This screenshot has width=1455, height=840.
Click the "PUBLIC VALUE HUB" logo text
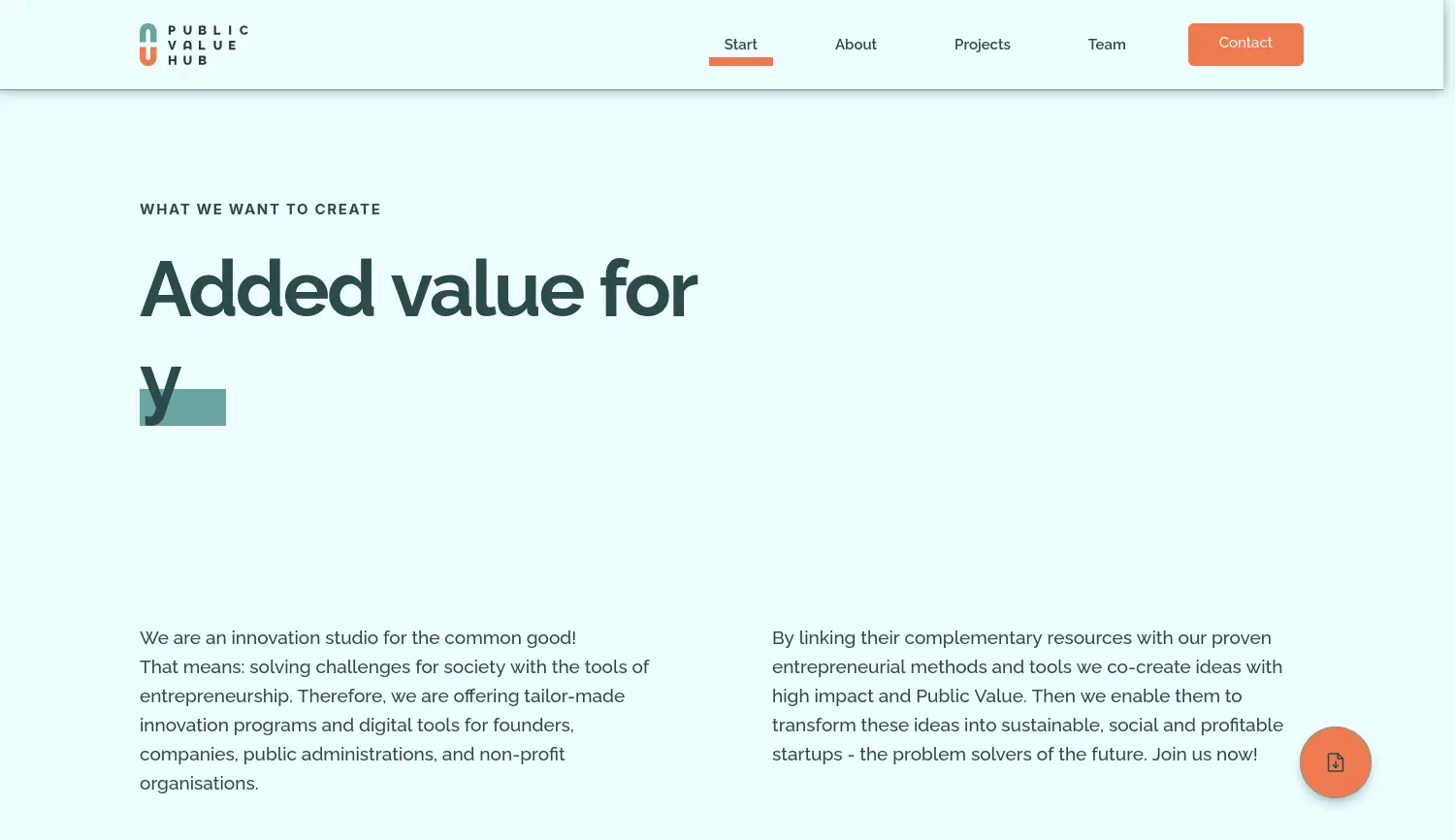[208, 45]
